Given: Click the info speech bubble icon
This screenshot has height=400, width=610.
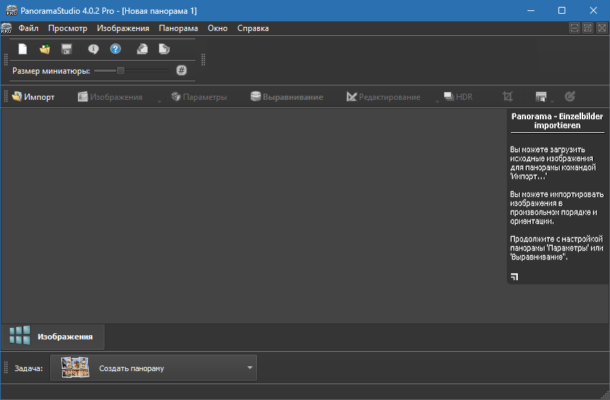Looking at the screenshot, I should (93, 49).
